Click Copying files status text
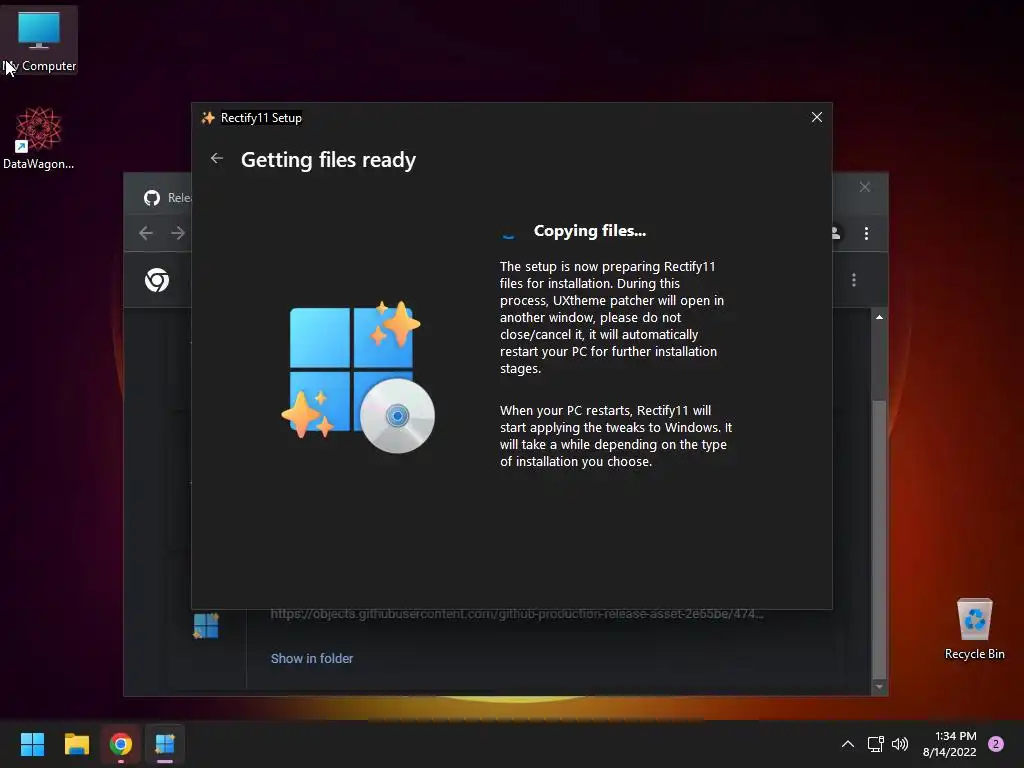The image size is (1024, 768). [x=590, y=231]
